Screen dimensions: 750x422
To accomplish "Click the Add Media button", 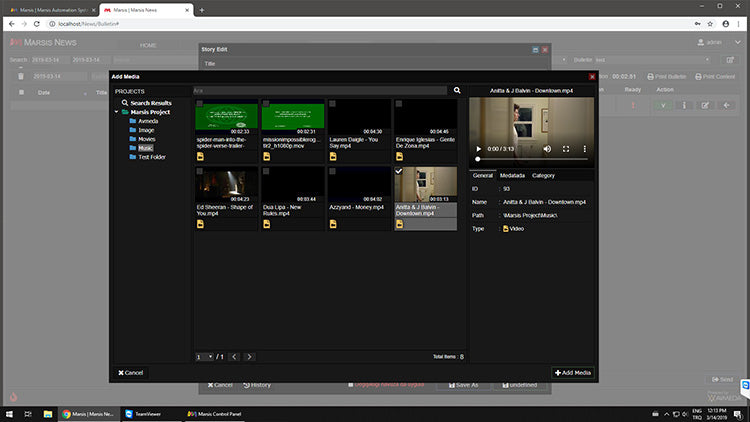I will pyautogui.click(x=572, y=372).
